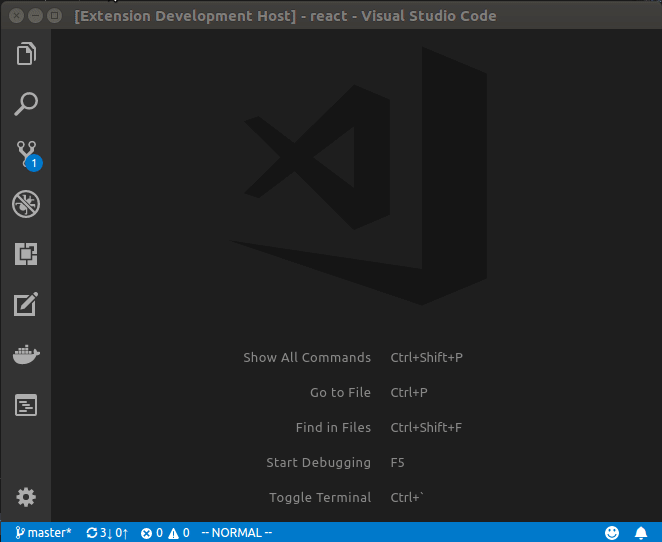Close the VS Code window
The height and width of the screenshot is (542, 662).
coord(16,16)
